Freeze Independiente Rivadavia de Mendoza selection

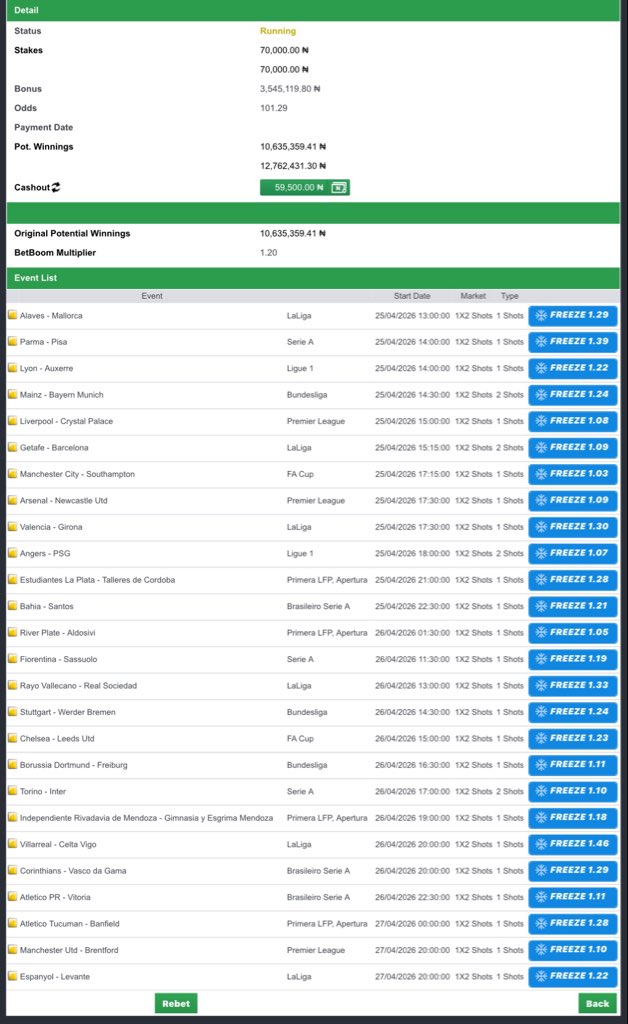[x=573, y=818]
